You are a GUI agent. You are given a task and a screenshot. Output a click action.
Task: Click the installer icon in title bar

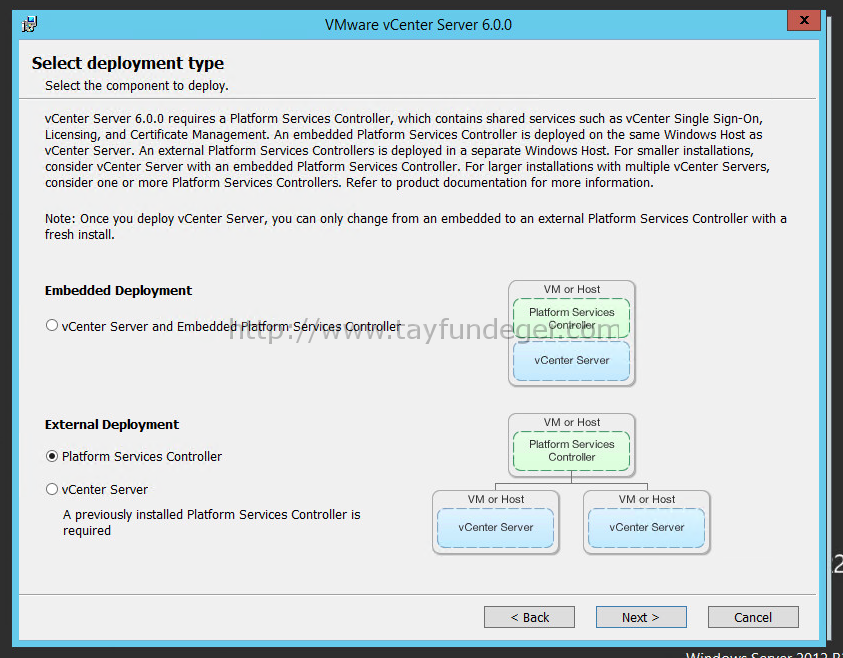click(29, 24)
